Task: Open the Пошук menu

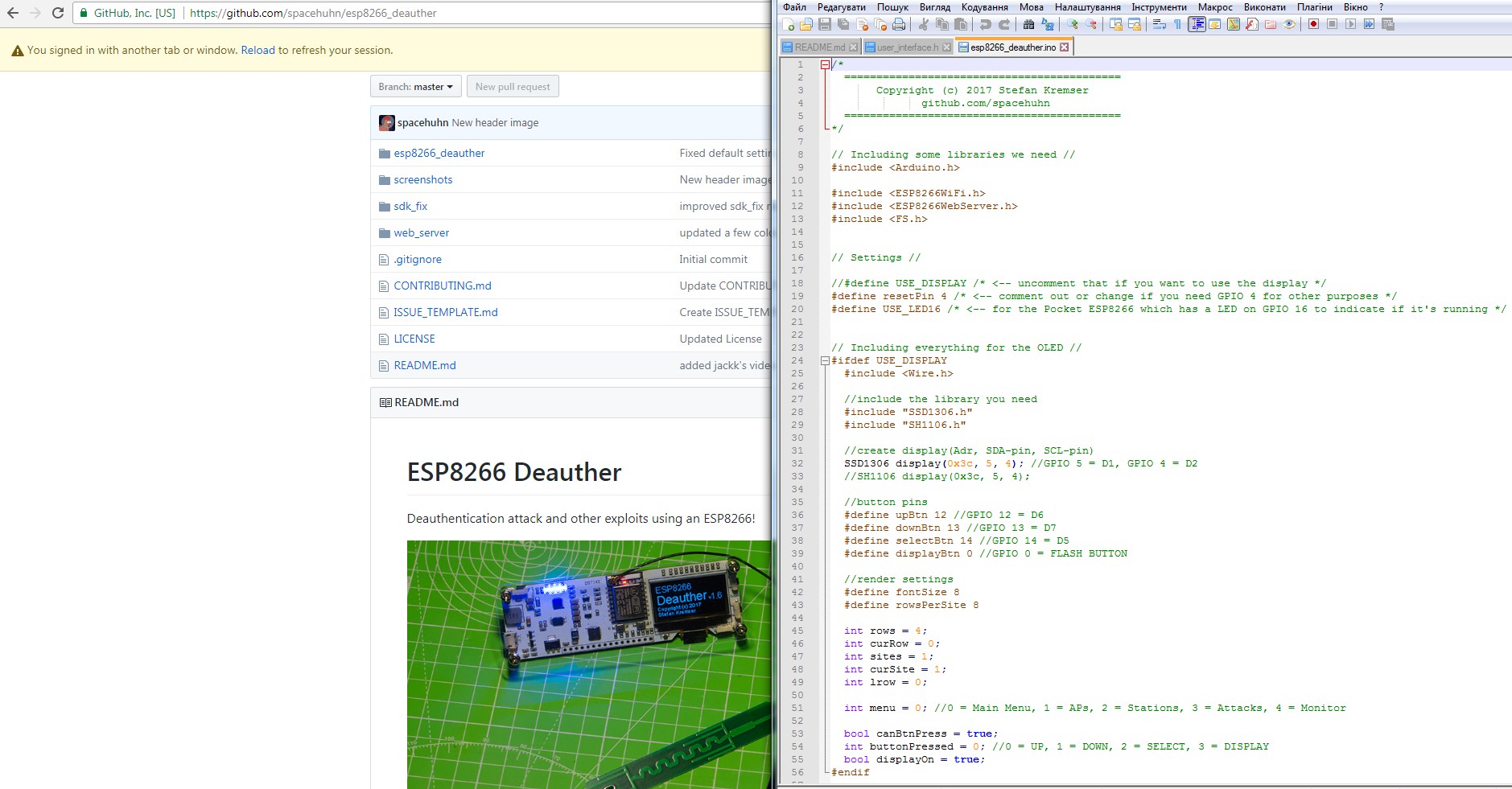Action: click(x=892, y=7)
